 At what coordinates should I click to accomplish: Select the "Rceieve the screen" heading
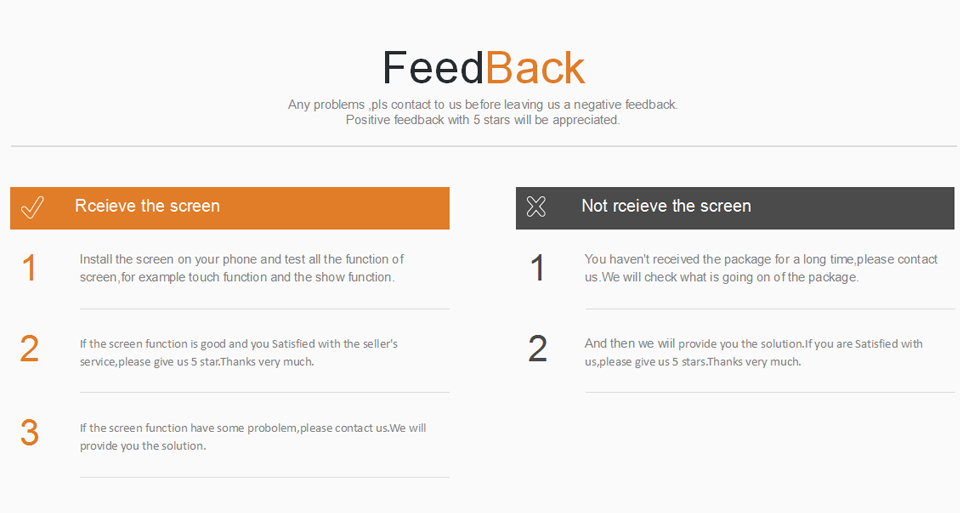click(x=147, y=206)
